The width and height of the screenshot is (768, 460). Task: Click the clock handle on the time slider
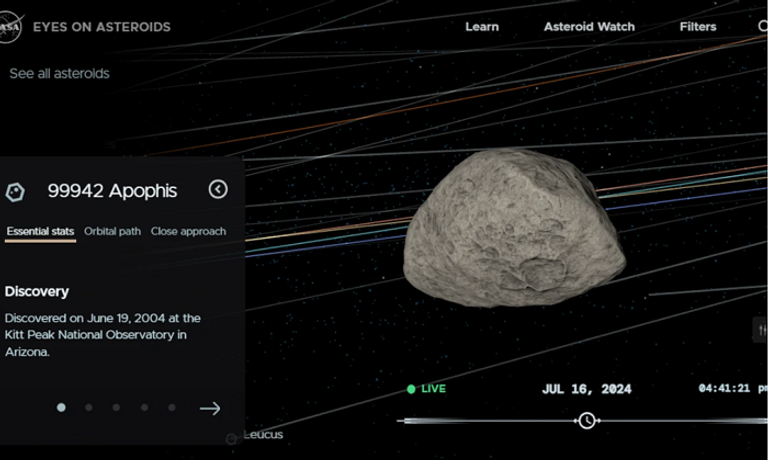pyautogui.click(x=587, y=421)
